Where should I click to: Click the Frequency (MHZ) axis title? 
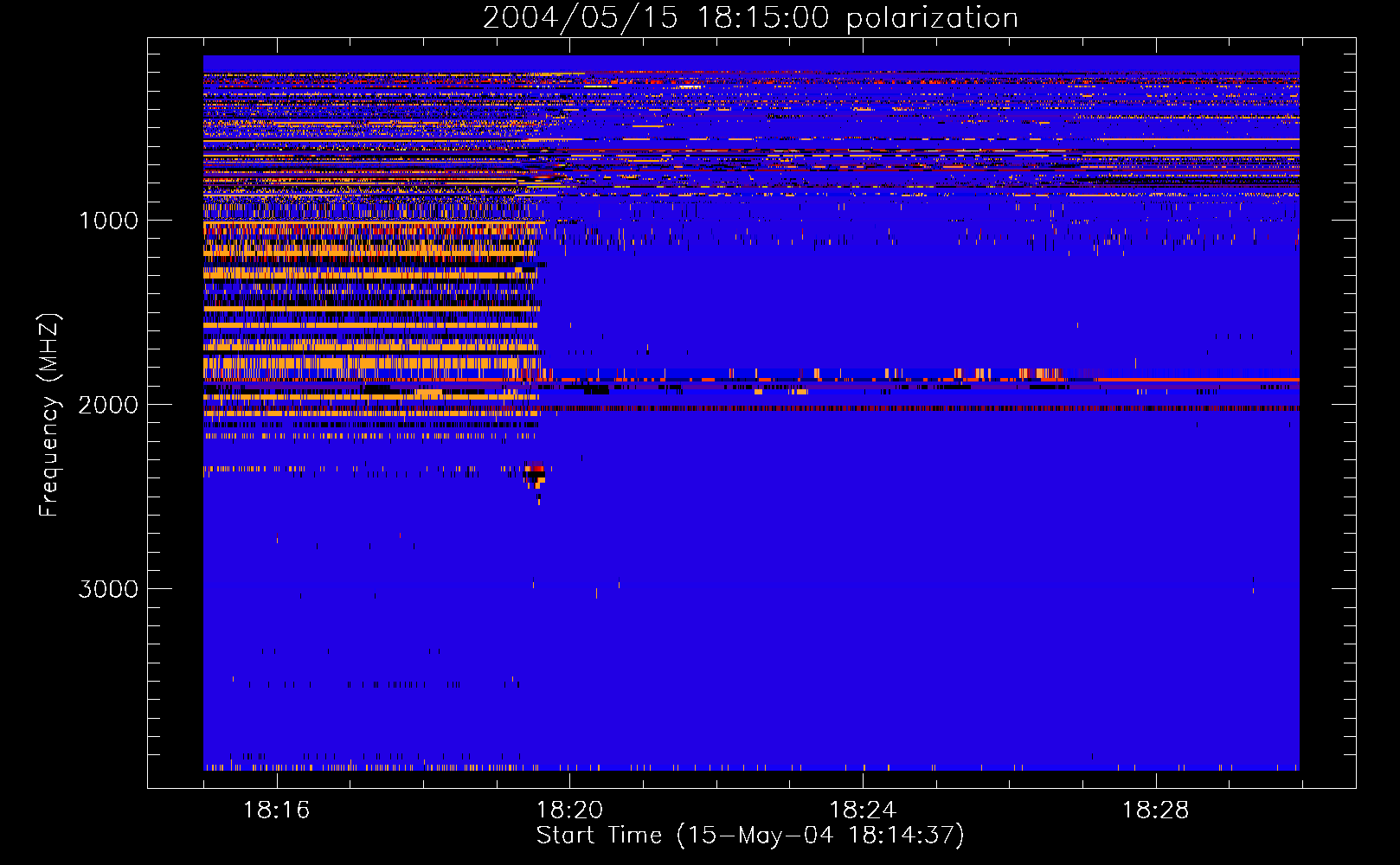(x=50, y=415)
